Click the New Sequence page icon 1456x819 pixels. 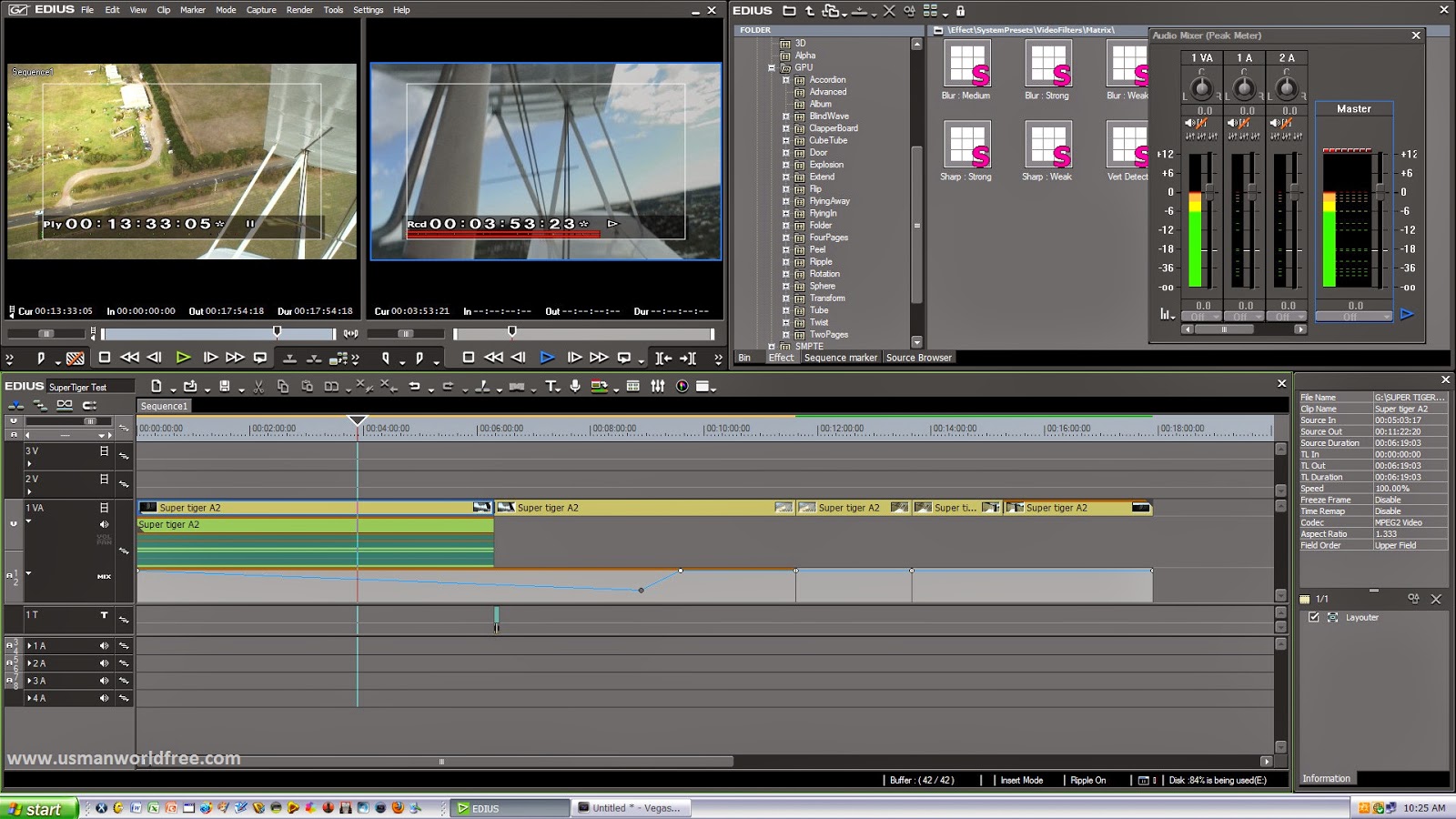pos(157,387)
